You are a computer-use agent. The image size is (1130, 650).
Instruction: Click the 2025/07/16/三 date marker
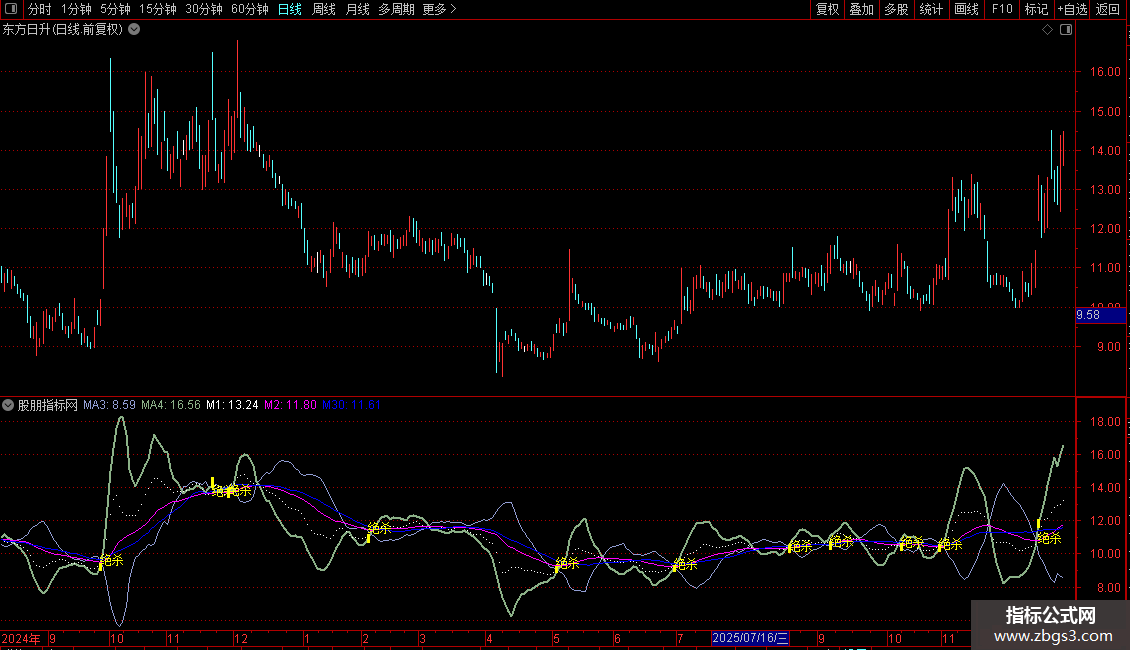pyautogui.click(x=750, y=638)
